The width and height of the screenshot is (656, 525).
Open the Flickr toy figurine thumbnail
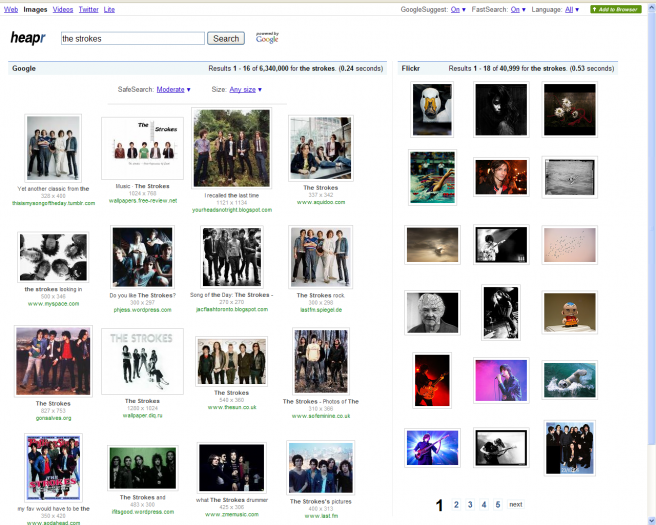click(x=569, y=312)
